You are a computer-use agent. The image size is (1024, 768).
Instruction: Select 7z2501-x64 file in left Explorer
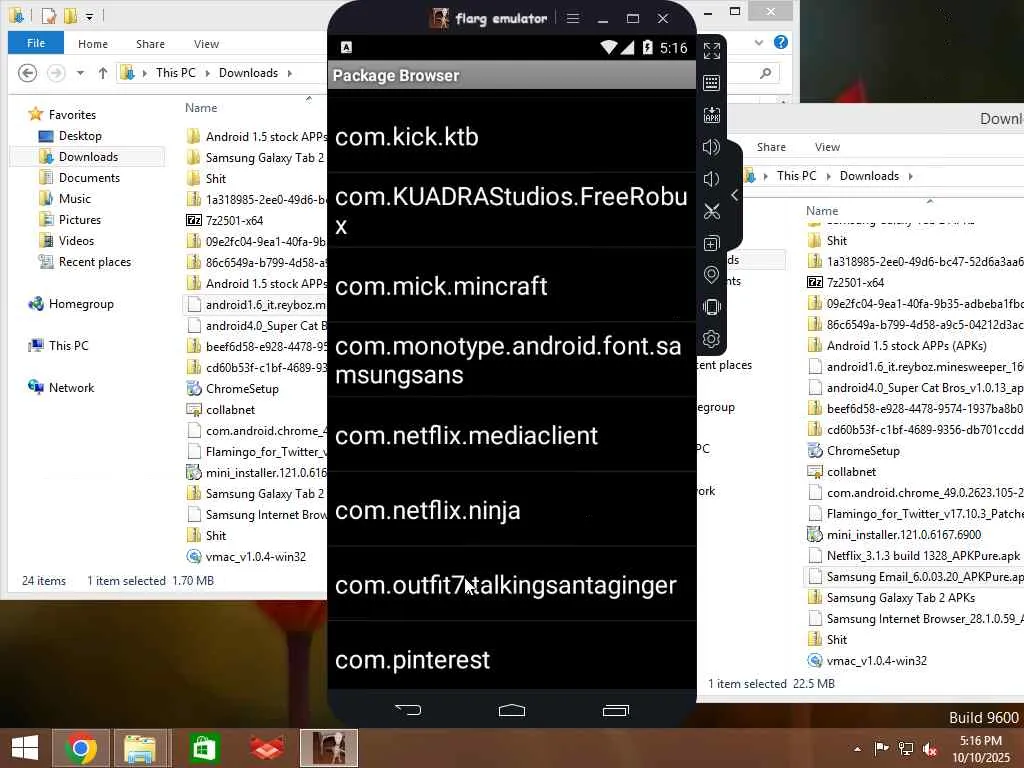click(x=234, y=220)
